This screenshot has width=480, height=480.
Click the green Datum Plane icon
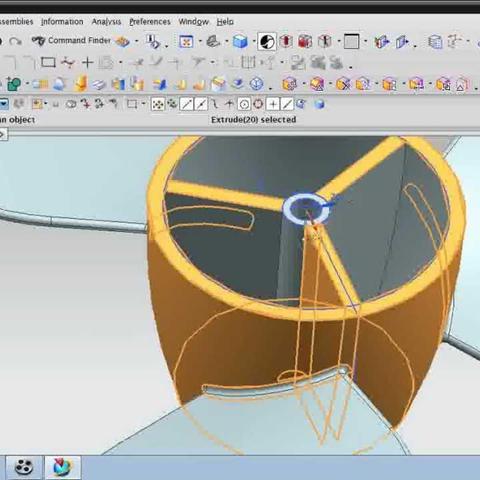pos(13,84)
